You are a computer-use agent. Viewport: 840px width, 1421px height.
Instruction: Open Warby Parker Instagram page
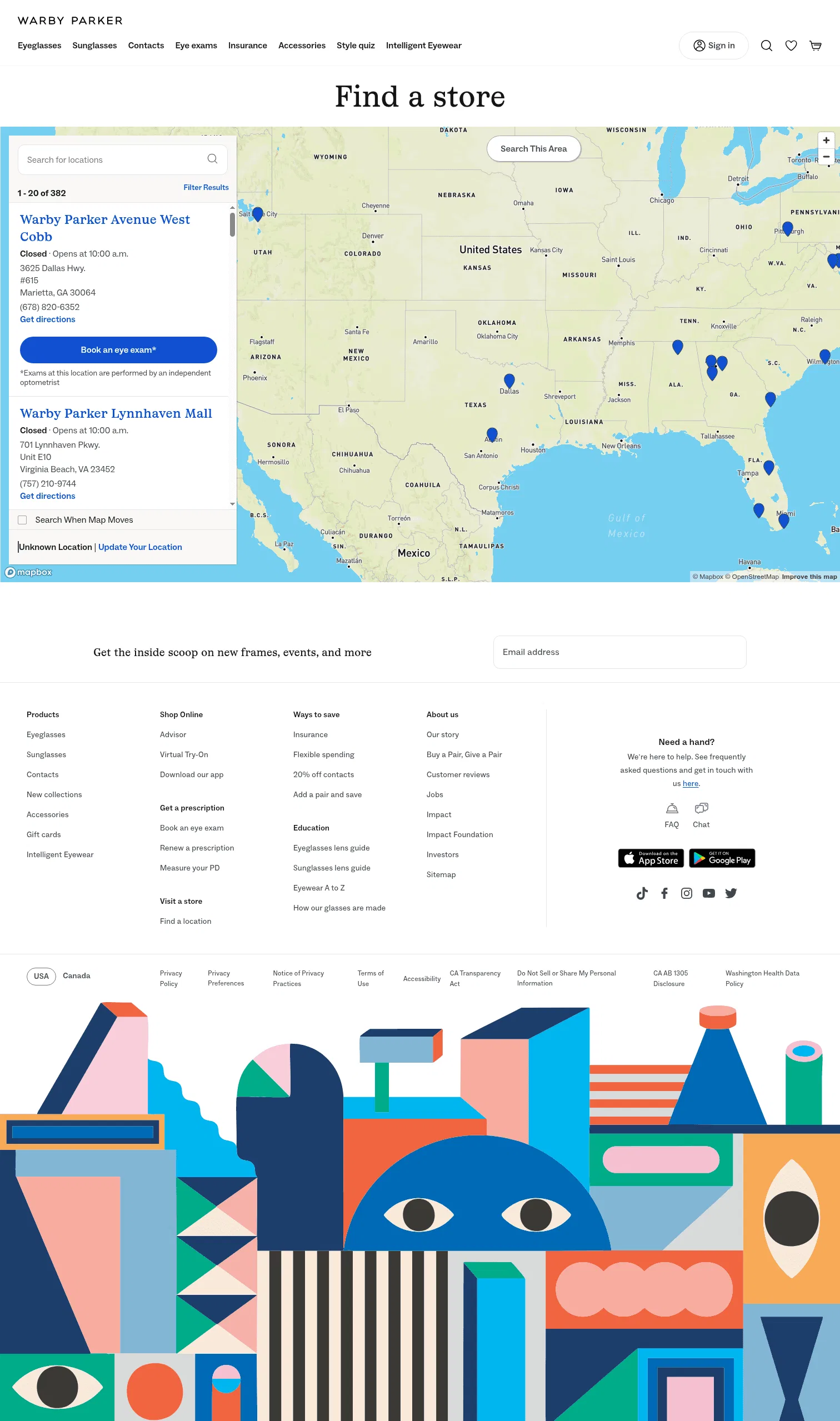687,894
